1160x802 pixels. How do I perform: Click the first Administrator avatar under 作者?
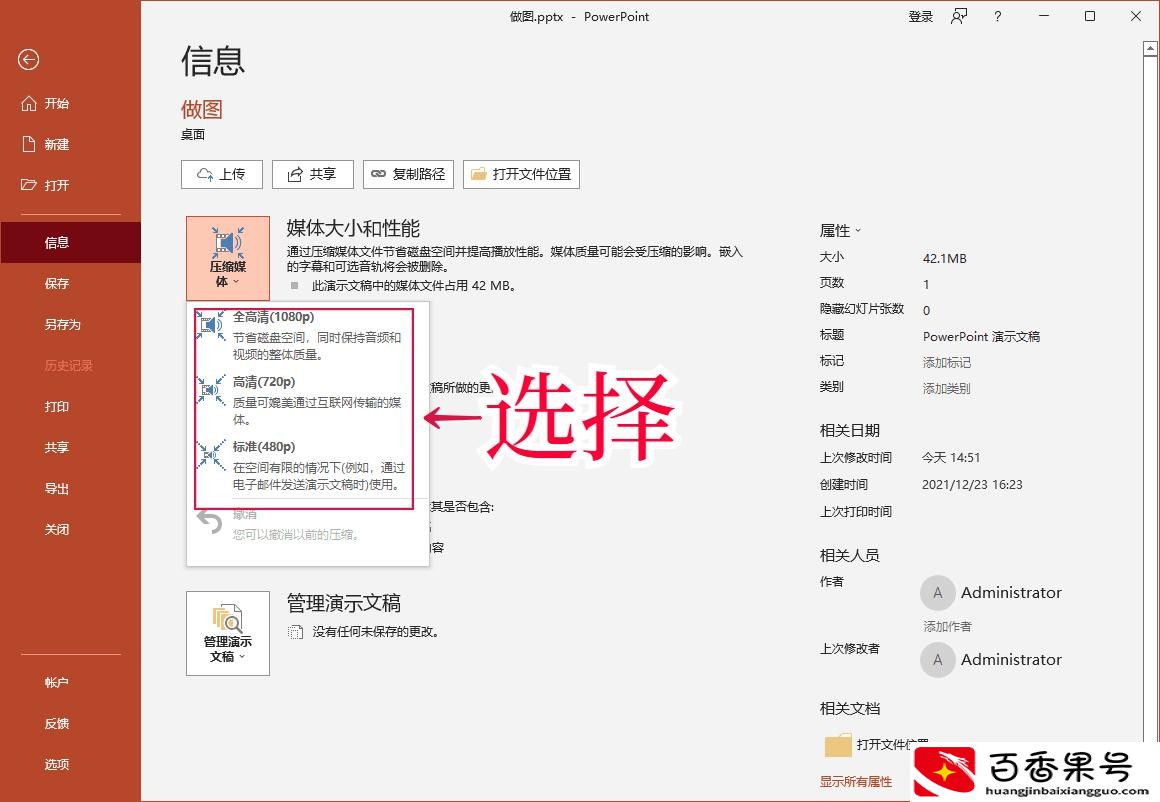[x=937, y=593]
